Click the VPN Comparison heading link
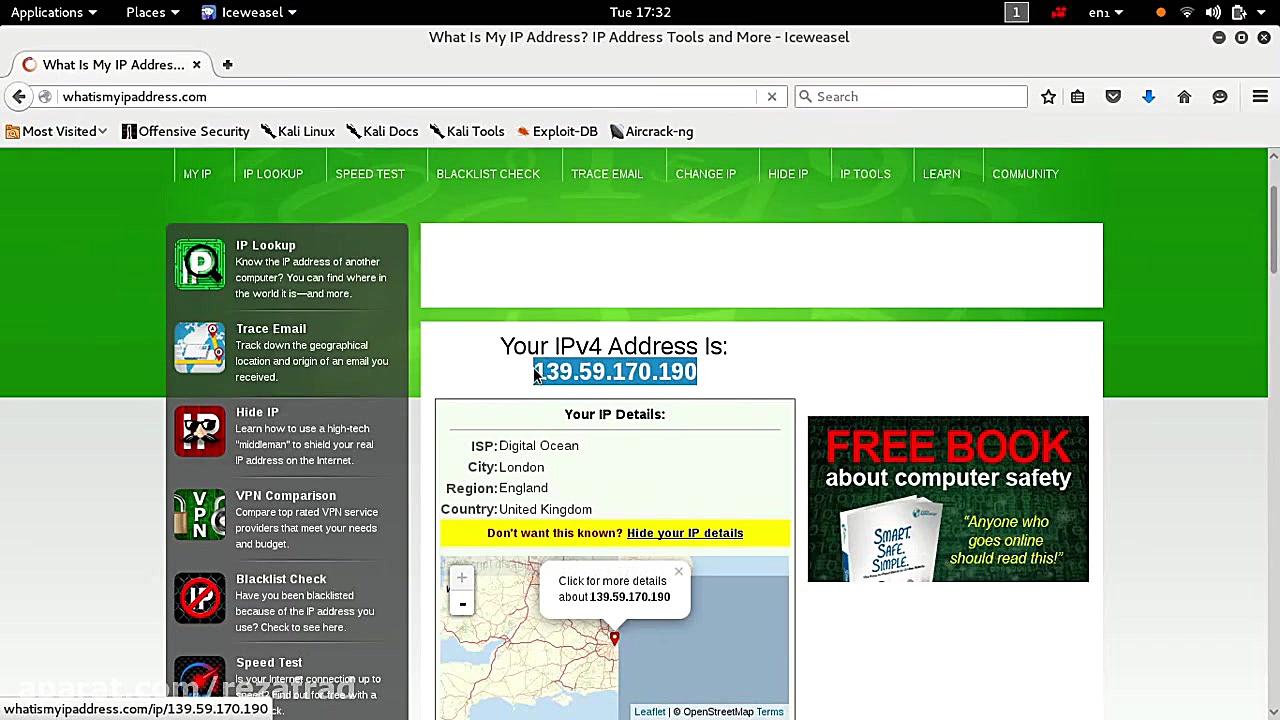This screenshot has width=1280, height=720. tap(286, 496)
